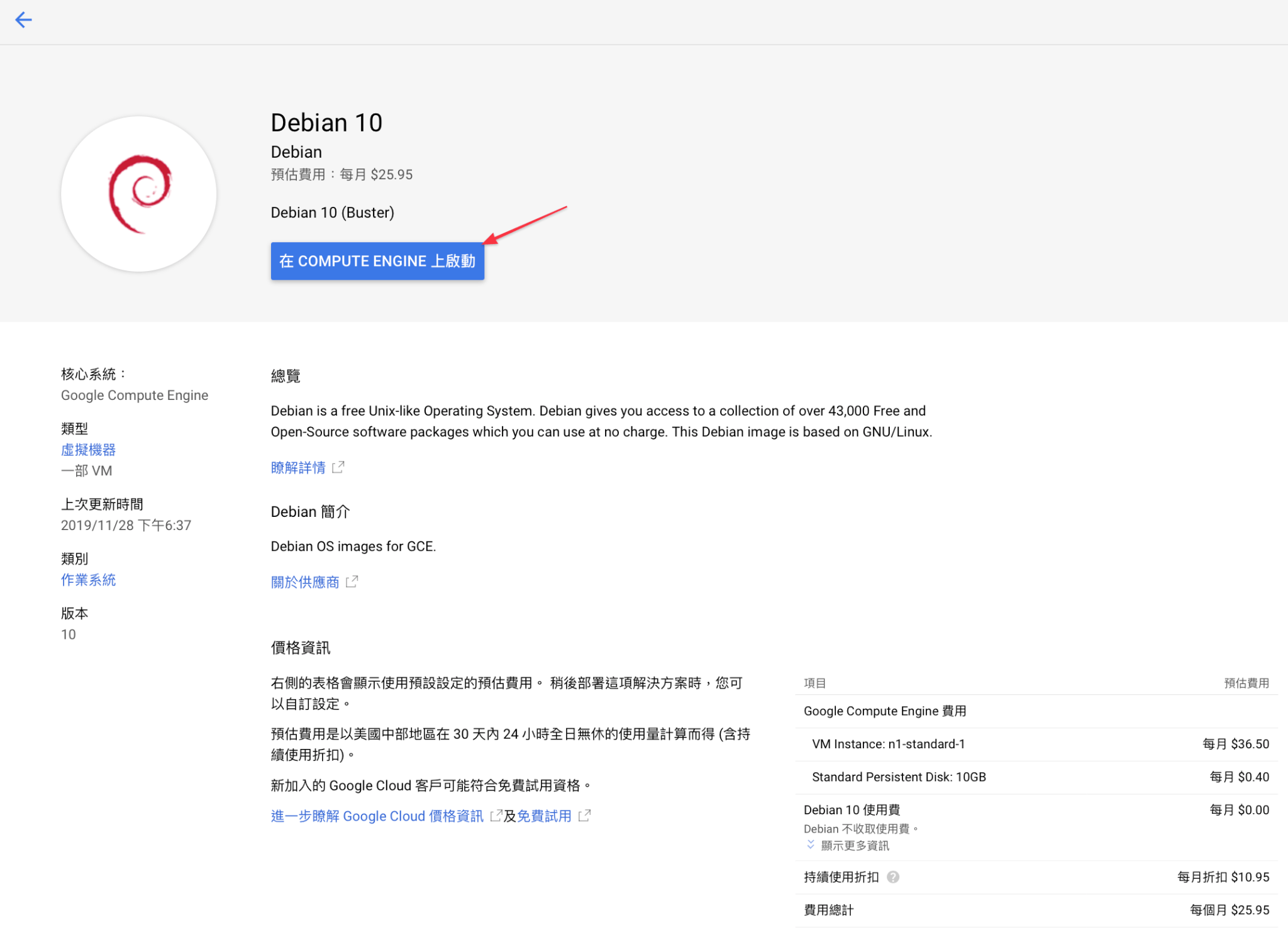Click Google Compute Engine 費用 table header
The height and width of the screenshot is (930, 1288).
pos(885,711)
